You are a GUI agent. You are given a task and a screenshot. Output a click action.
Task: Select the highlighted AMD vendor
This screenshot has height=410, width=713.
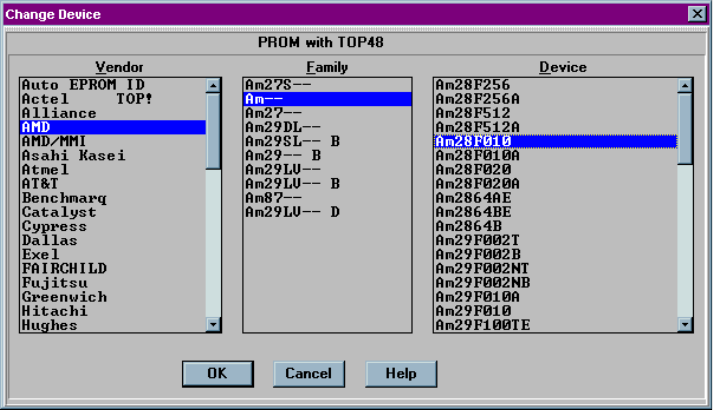[x=113, y=127]
